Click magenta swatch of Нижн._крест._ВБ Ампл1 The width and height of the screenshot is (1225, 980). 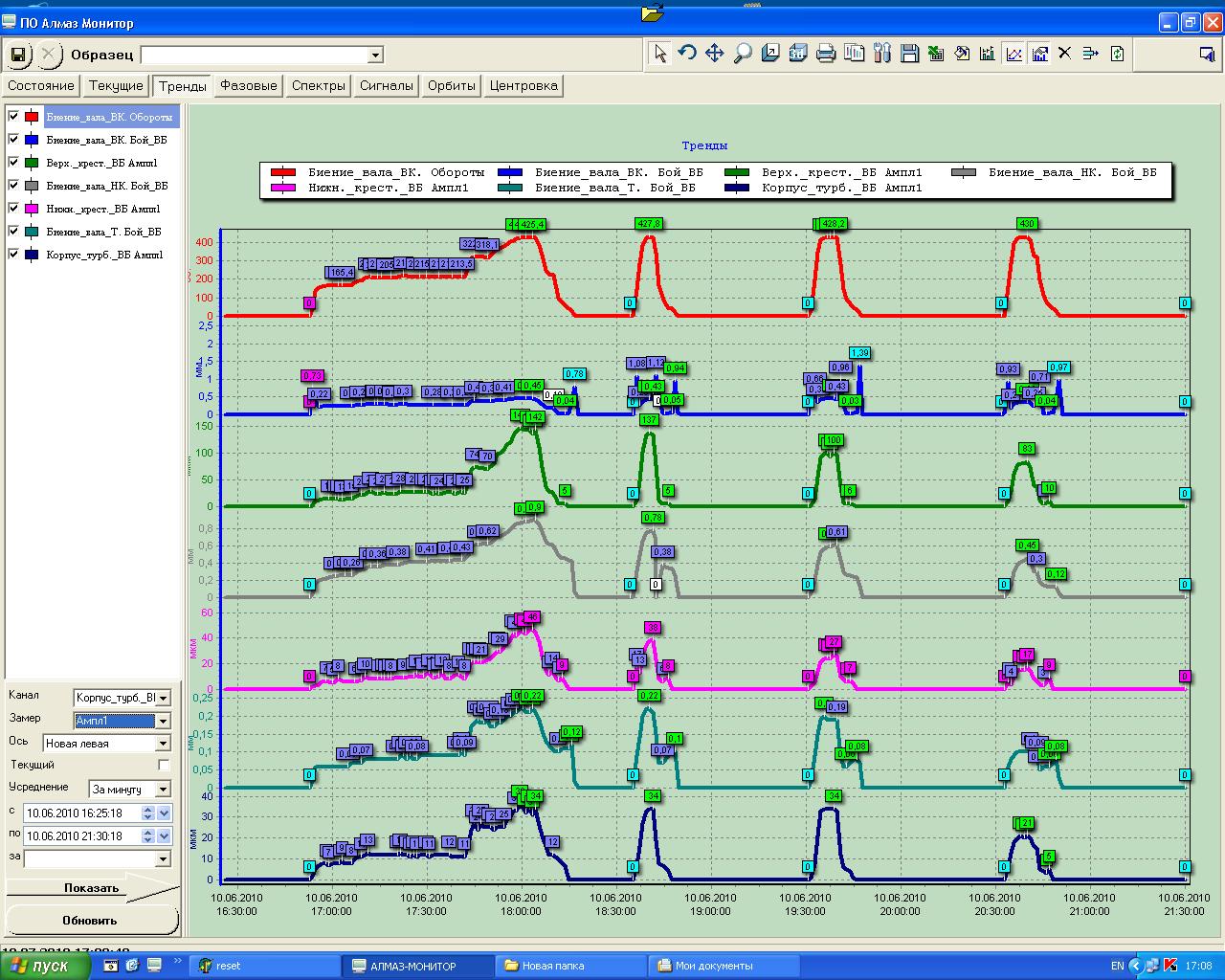click(32, 209)
